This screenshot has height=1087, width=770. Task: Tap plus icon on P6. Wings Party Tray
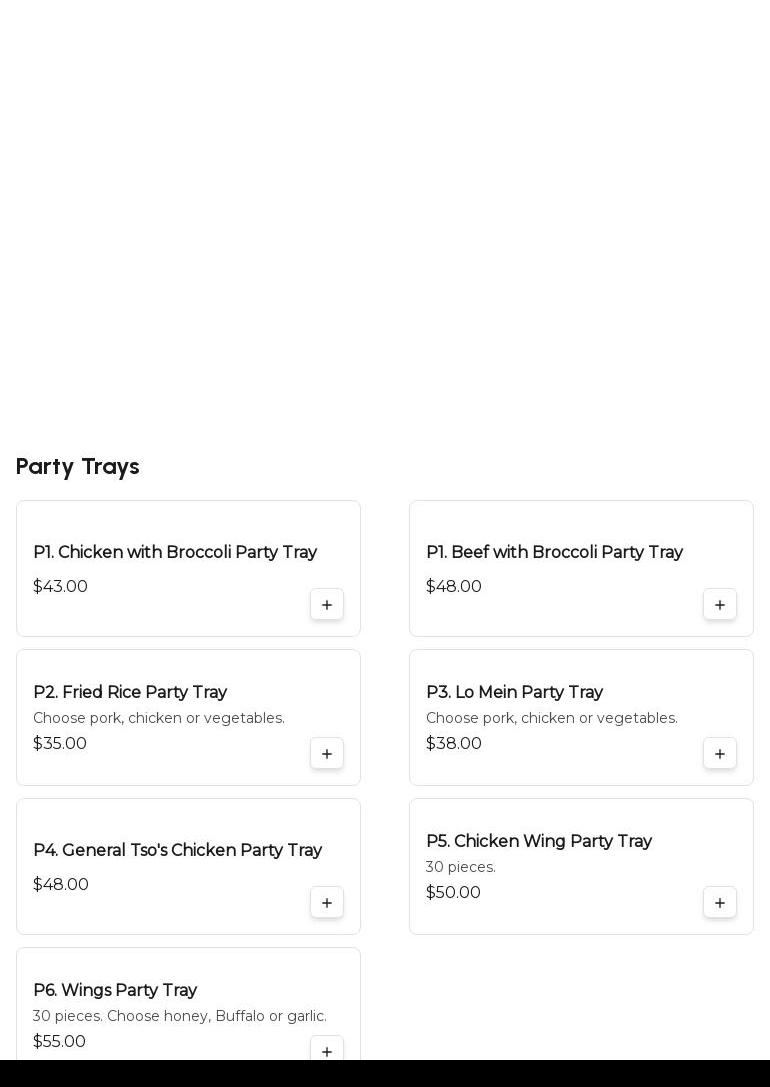pyautogui.click(x=327, y=1051)
